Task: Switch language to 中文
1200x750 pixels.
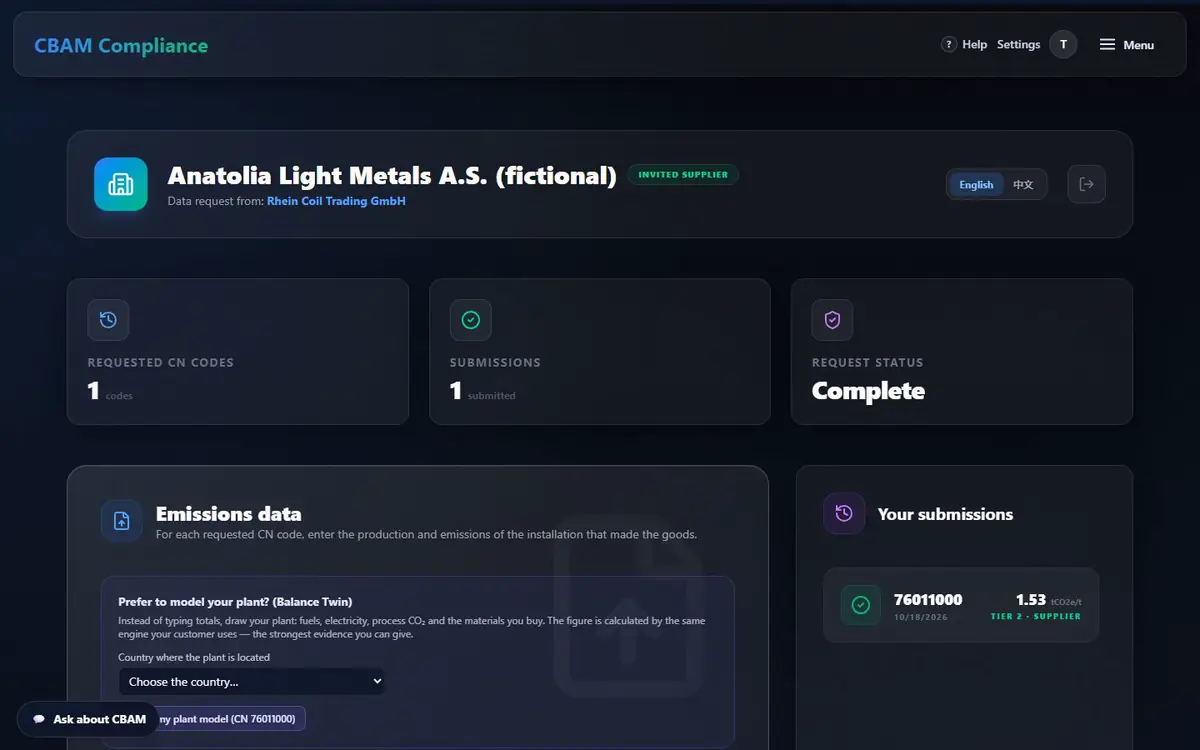Action: coord(1023,185)
